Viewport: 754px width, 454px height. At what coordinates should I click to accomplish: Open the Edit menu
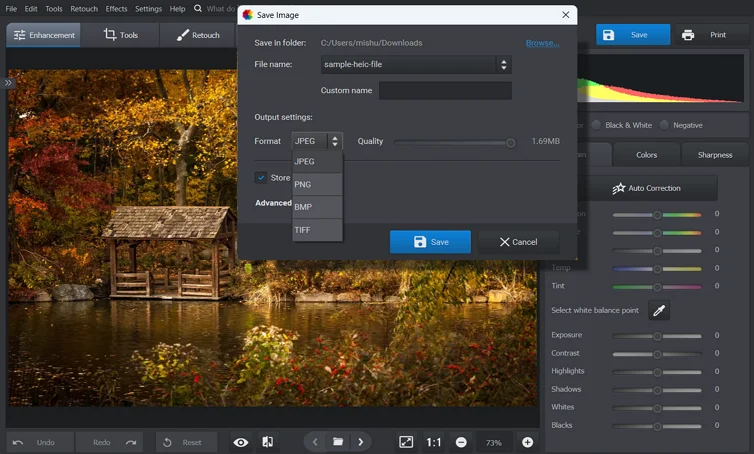pyautogui.click(x=31, y=9)
